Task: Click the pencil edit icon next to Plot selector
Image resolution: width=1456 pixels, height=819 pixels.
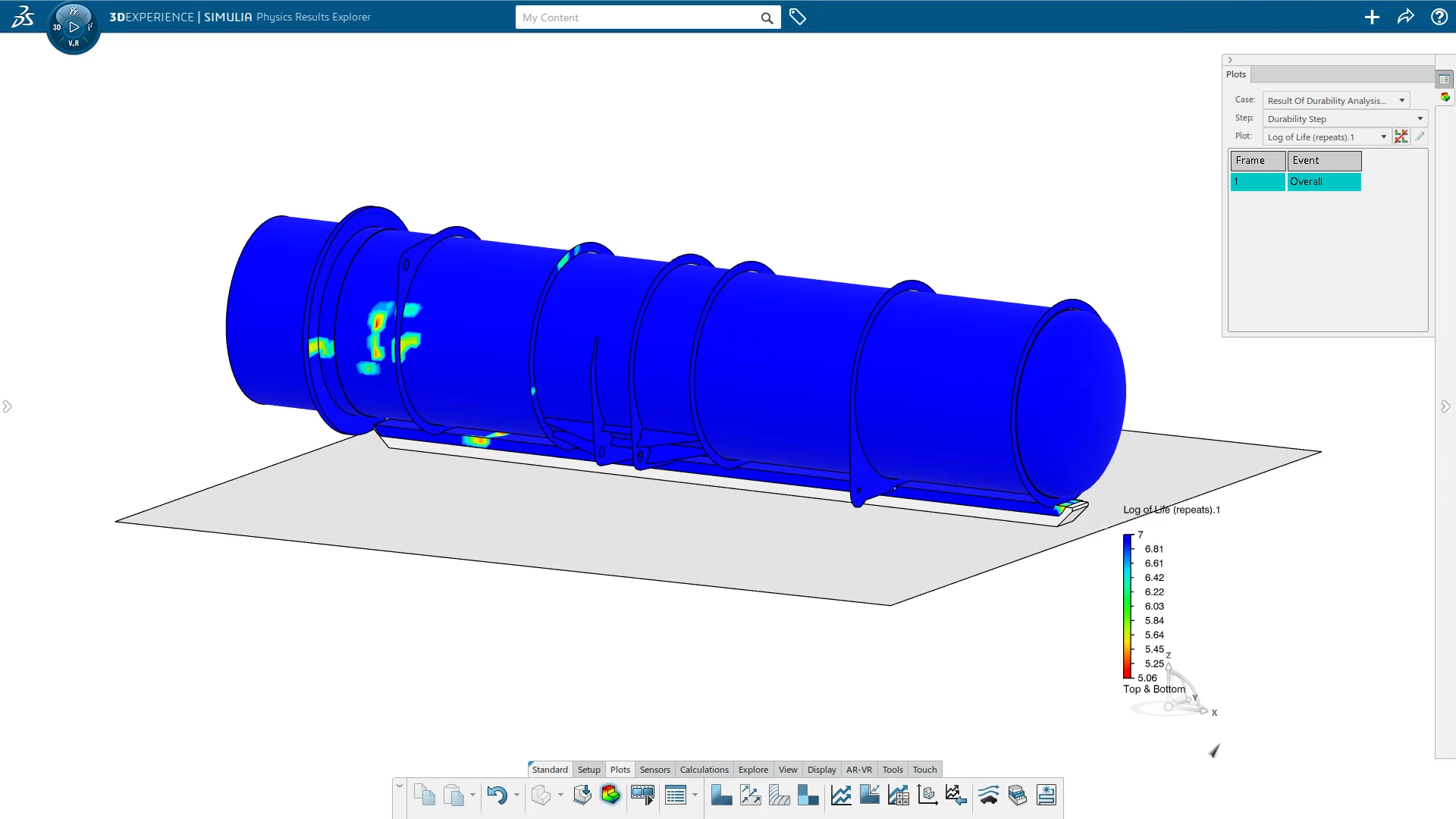Action: pyautogui.click(x=1420, y=136)
